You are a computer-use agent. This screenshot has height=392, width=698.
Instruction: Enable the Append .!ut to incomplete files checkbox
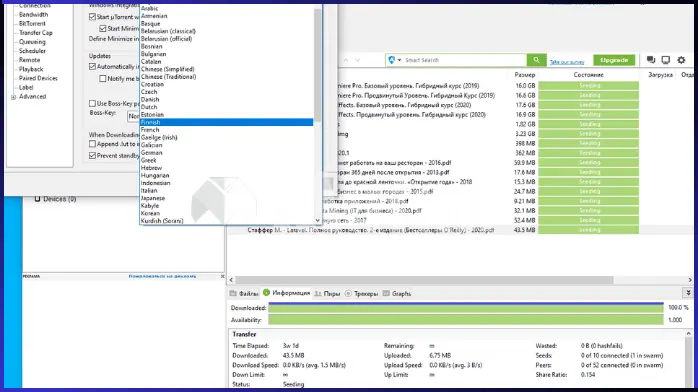pyautogui.click(x=92, y=144)
